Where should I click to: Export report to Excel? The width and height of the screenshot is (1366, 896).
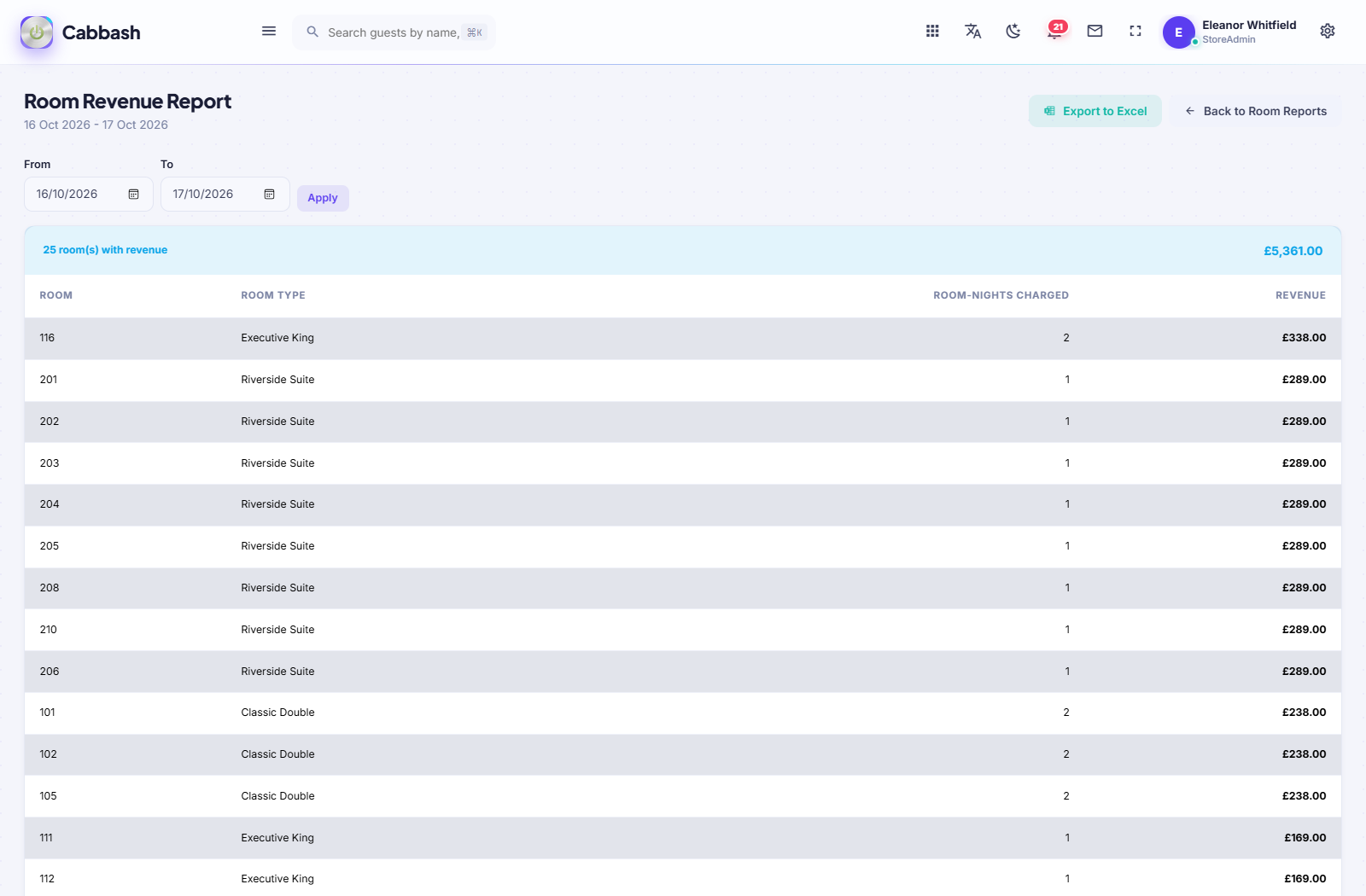(1095, 111)
